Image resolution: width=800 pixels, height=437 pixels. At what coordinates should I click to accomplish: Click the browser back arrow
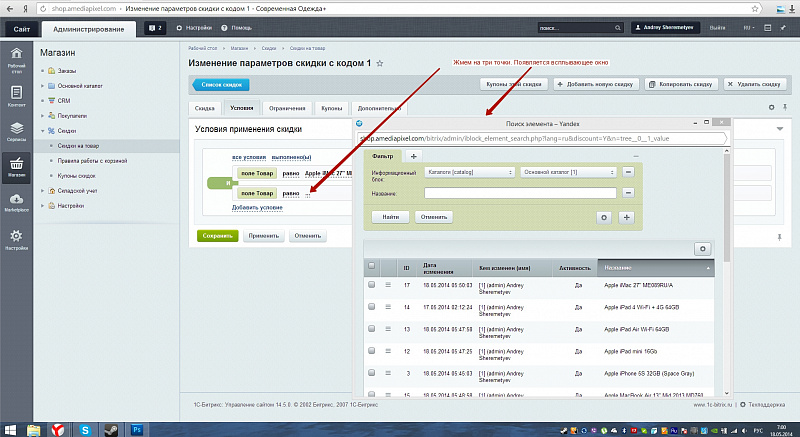10,9
